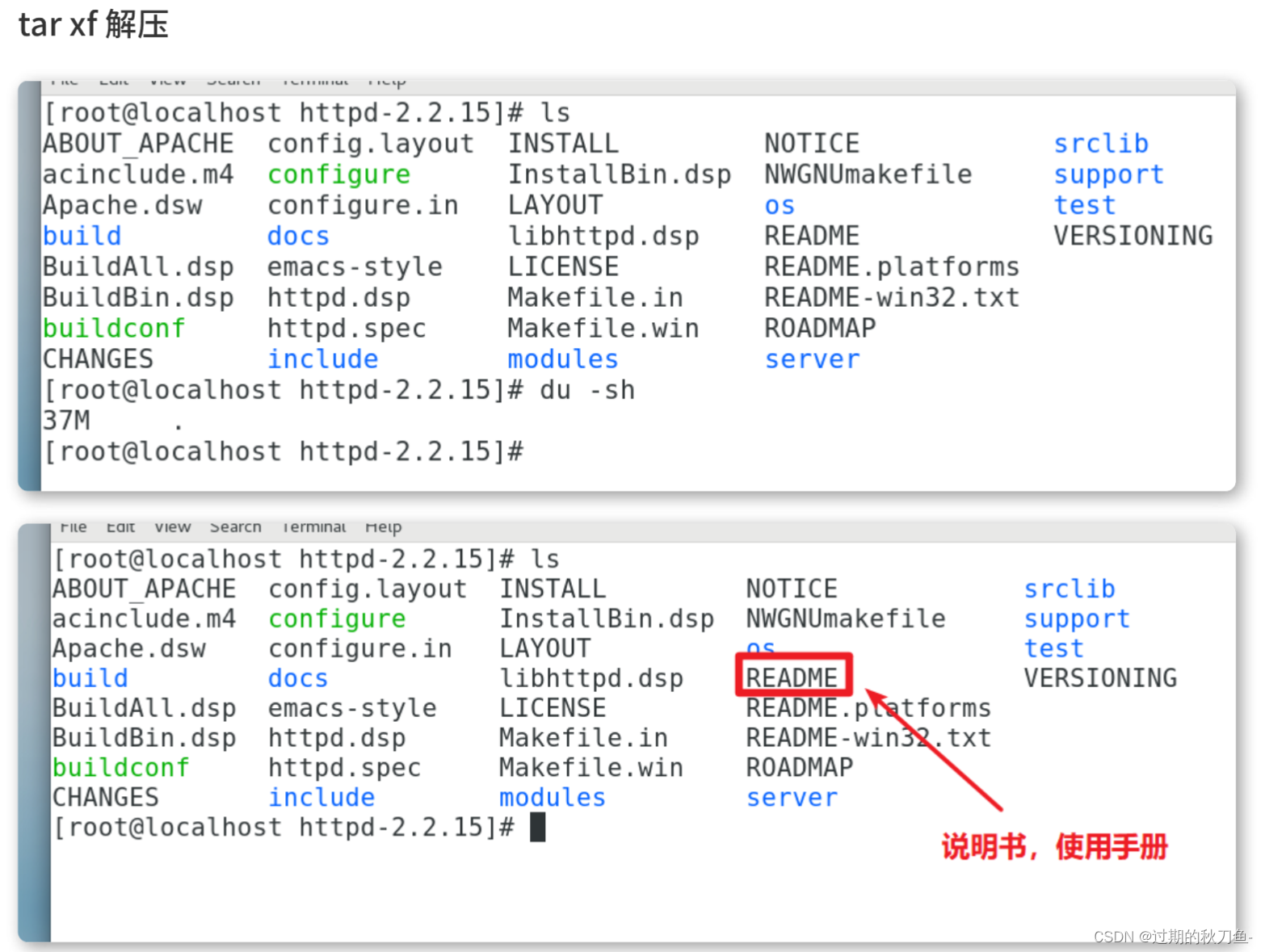Select libhttpd.dsp in the upper terminal
Image resolution: width=1265 pixels, height=952 pixels.
(603, 236)
